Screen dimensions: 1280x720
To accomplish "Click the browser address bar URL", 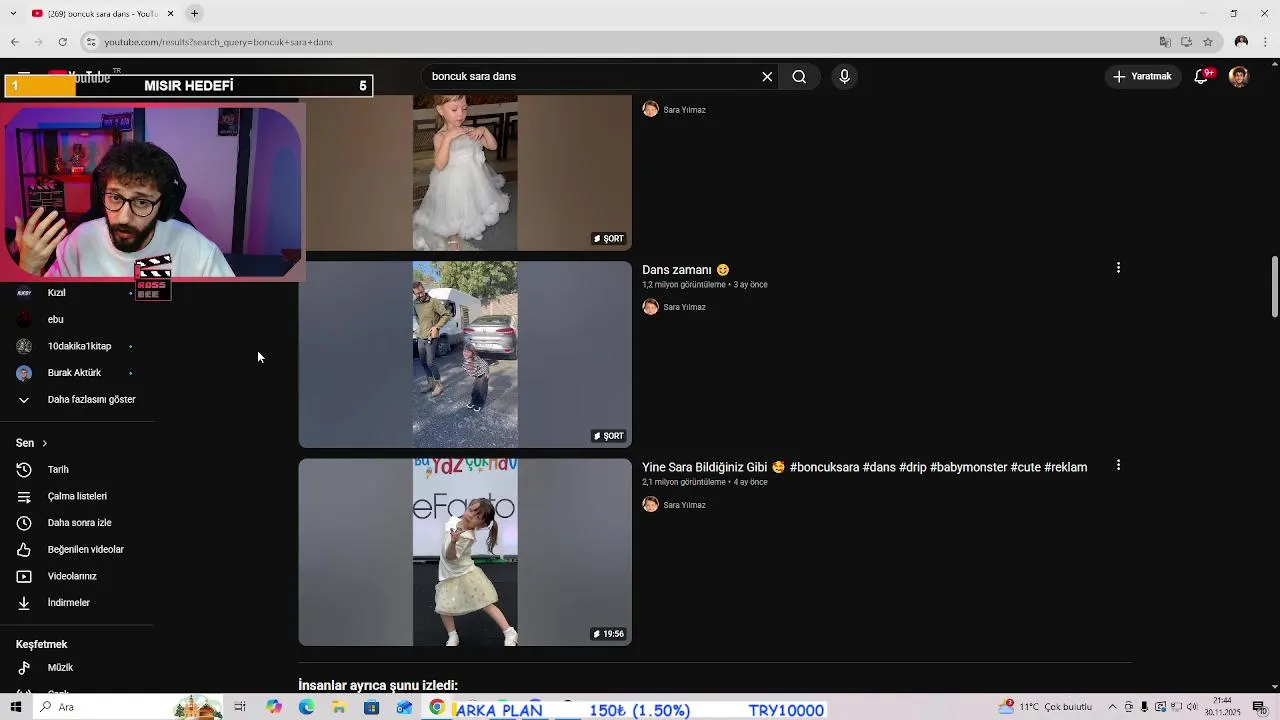I will click(x=218, y=42).
